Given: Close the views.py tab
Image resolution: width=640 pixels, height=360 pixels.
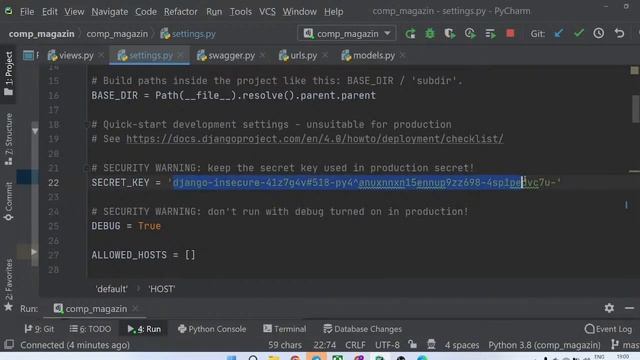Looking at the screenshot, I should coord(101,55).
